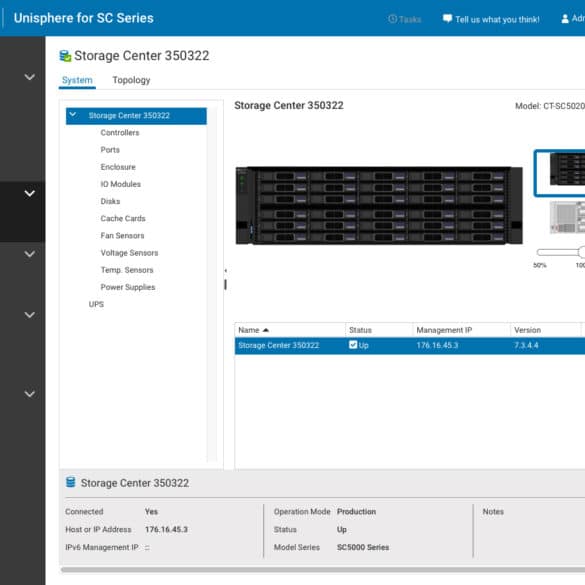585x585 pixels.
Task: Click the Unisphere for SC Series title
Action: coord(84,18)
